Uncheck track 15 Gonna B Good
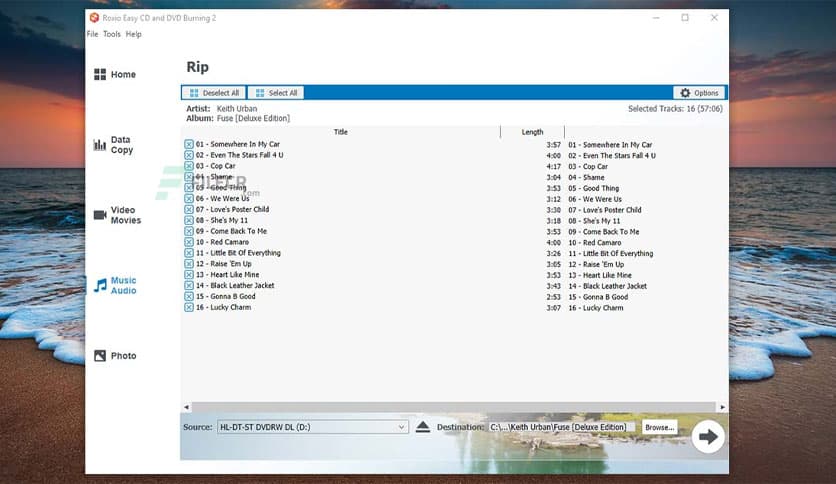Screen dimensions: 836x484 (x=189, y=296)
